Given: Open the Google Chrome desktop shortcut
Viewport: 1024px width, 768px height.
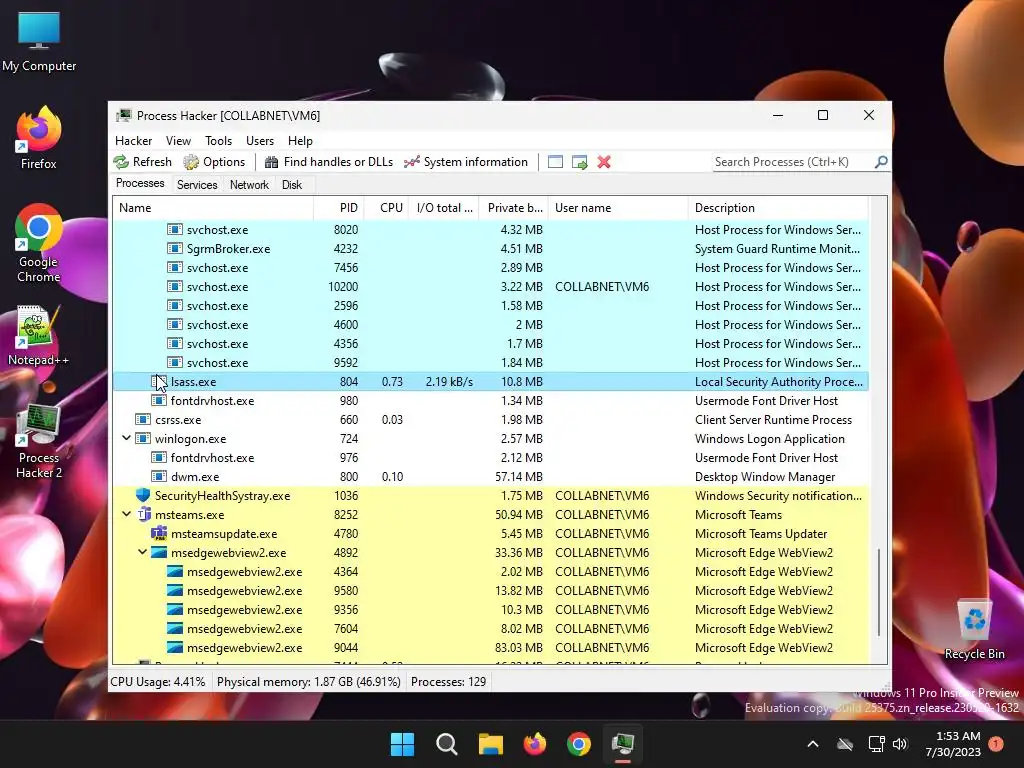Looking at the screenshot, I should point(39,244).
